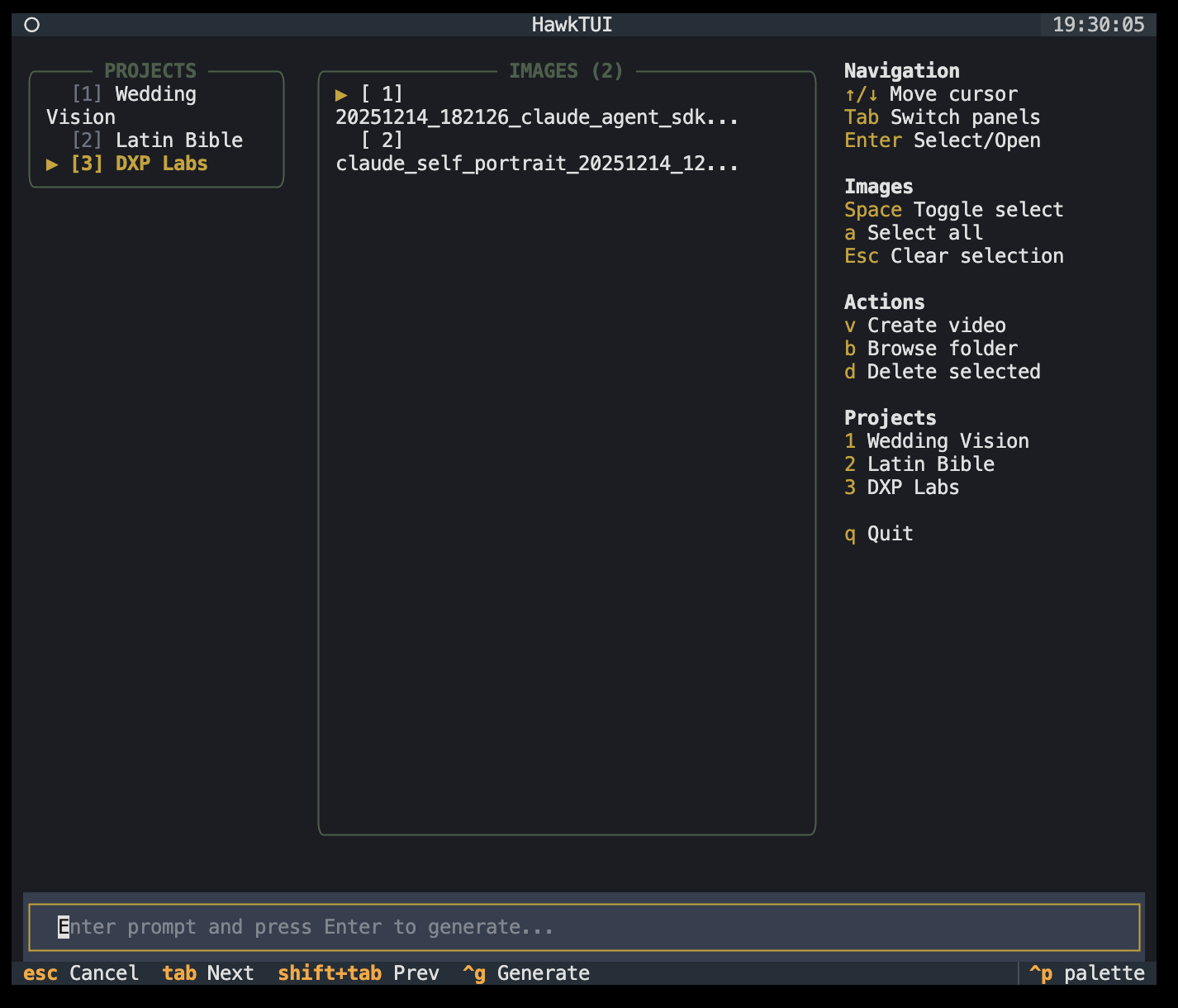The image size is (1178, 1008).
Task: Toggle the selection checkbox for image 1
Action: coord(382,94)
